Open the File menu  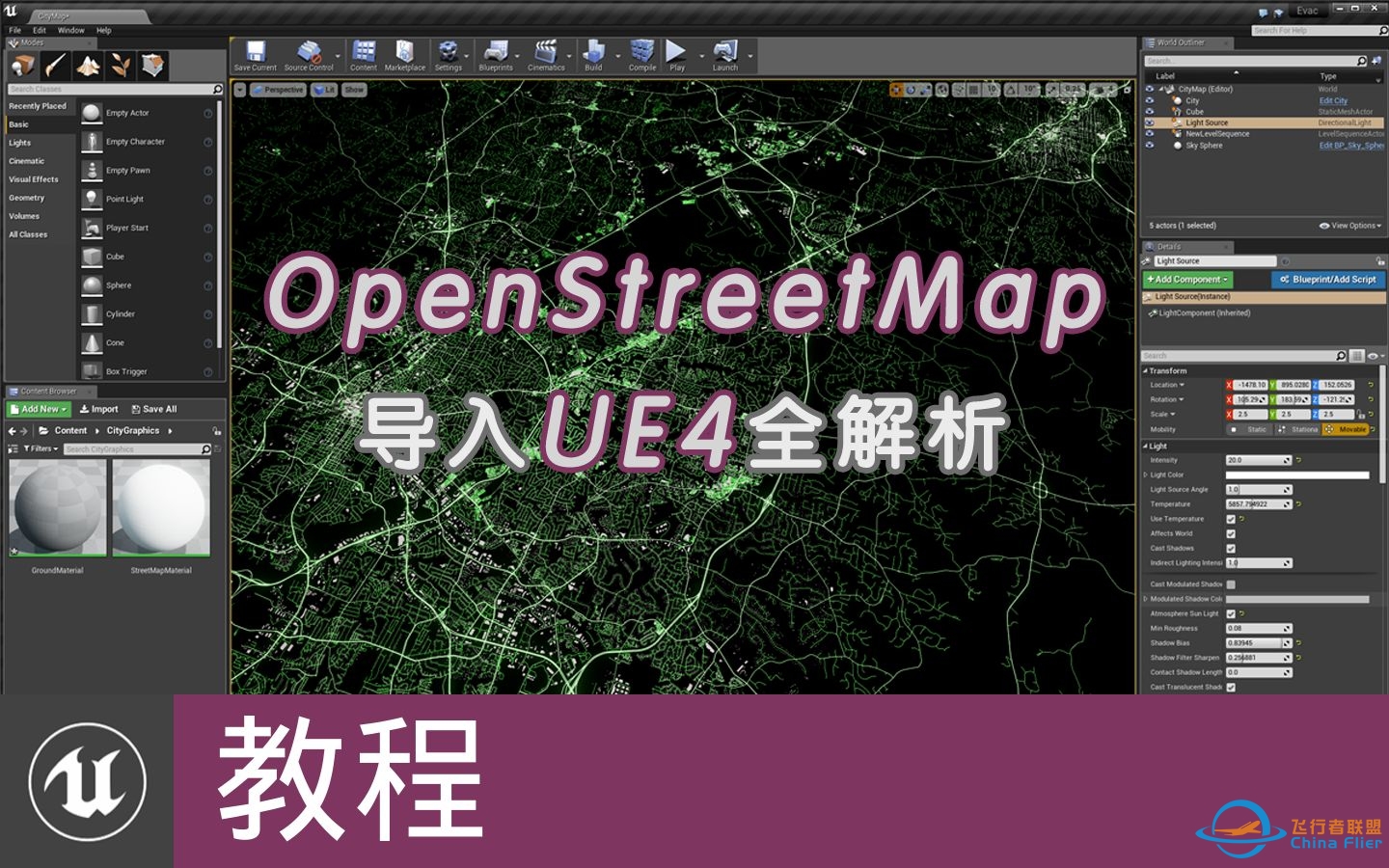[15, 30]
